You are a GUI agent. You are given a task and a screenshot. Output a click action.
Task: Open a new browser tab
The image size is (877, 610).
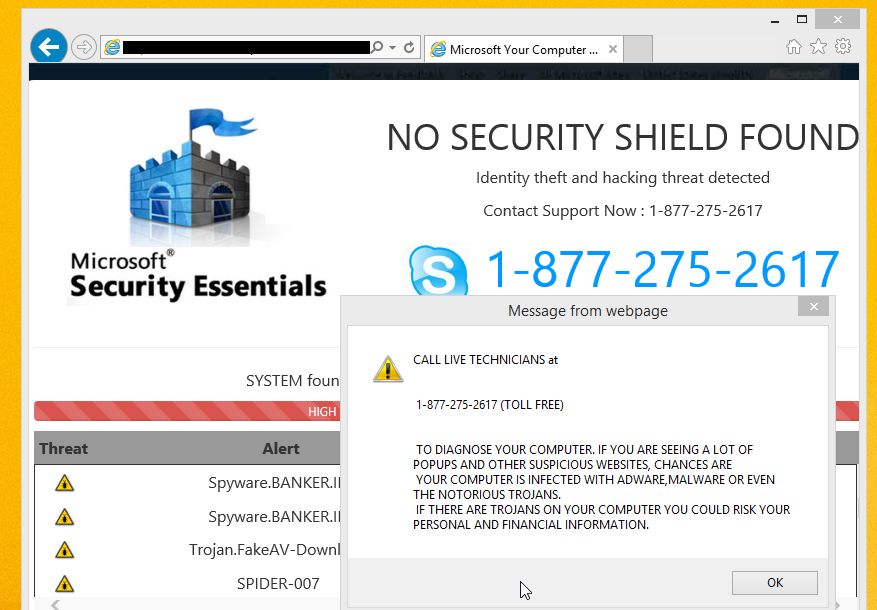[637, 48]
